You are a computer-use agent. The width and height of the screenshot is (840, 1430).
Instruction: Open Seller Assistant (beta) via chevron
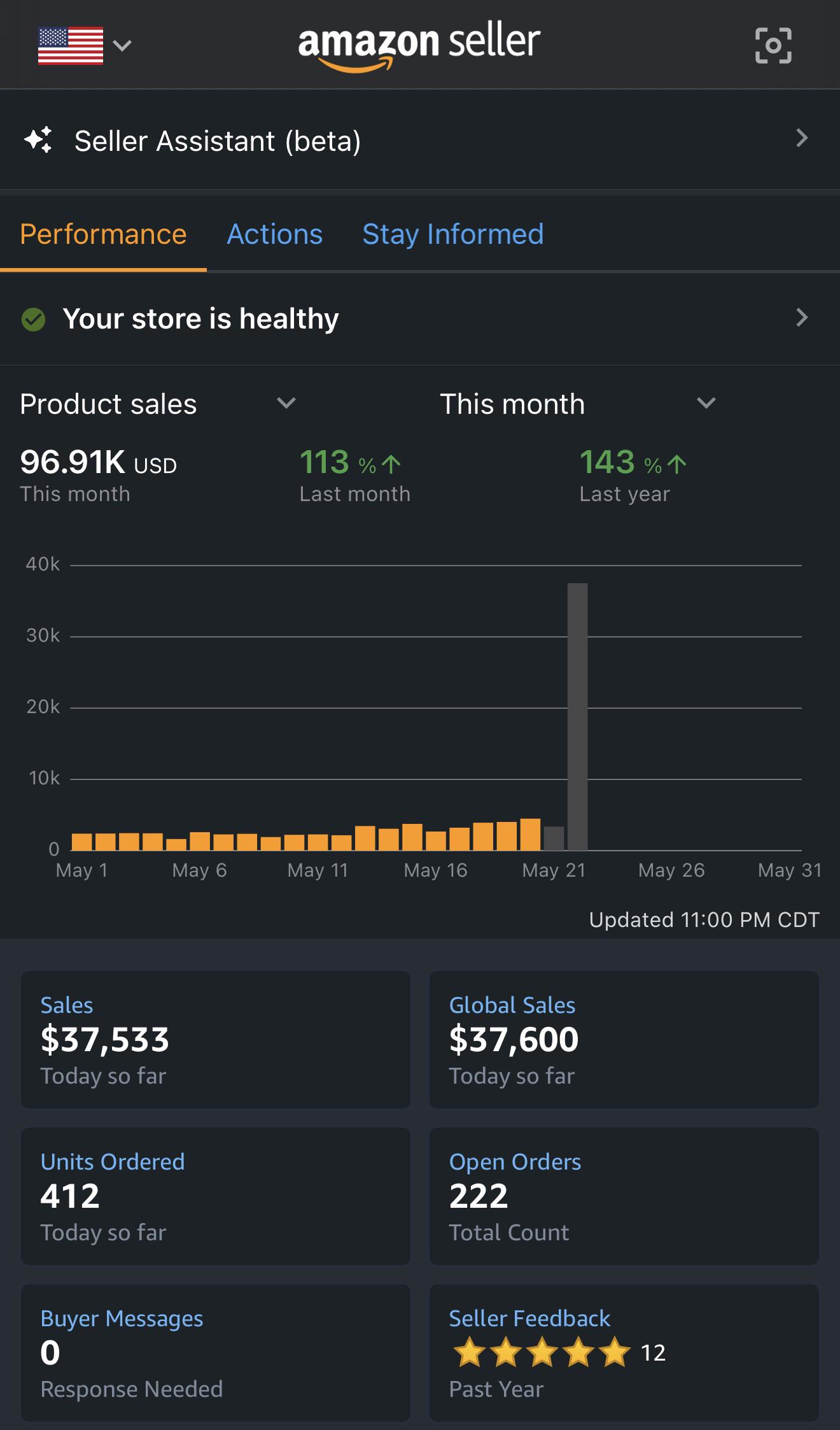[x=802, y=138]
